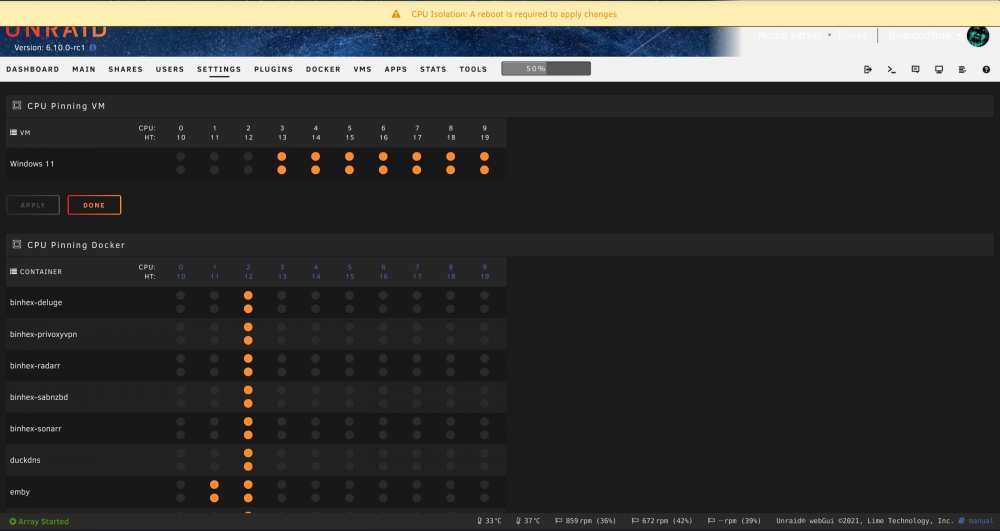
Task: Toggle CPU 6 pin for Windows 11
Action: [x=383, y=156]
